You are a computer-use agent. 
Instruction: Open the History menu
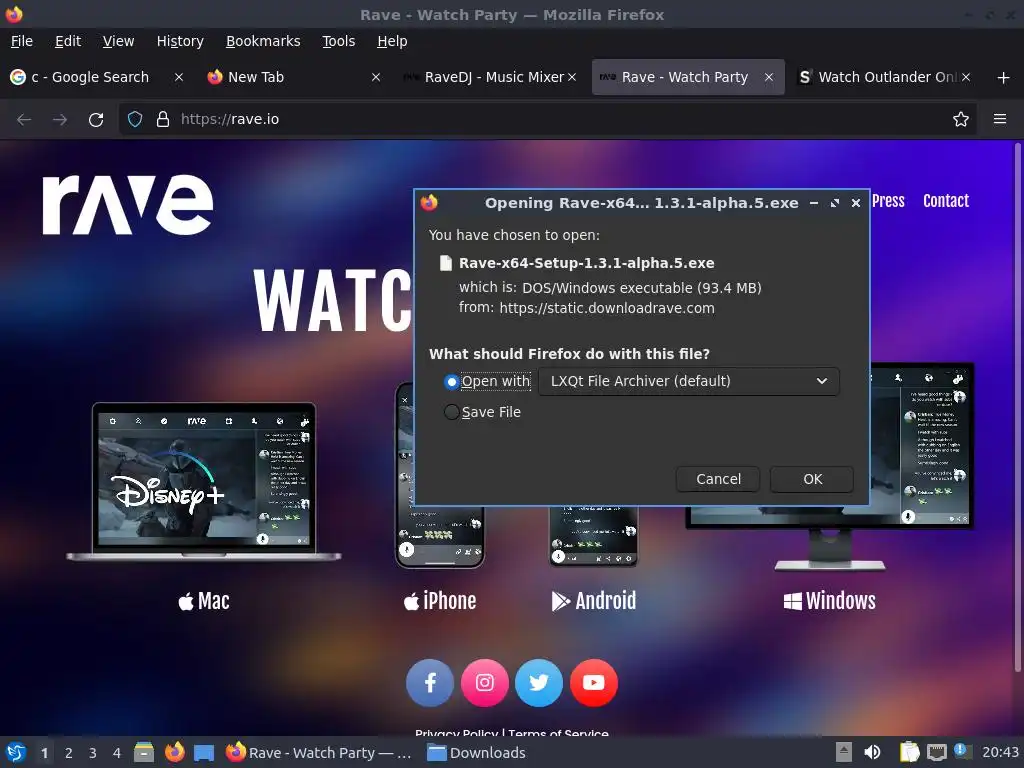(180, 41)
